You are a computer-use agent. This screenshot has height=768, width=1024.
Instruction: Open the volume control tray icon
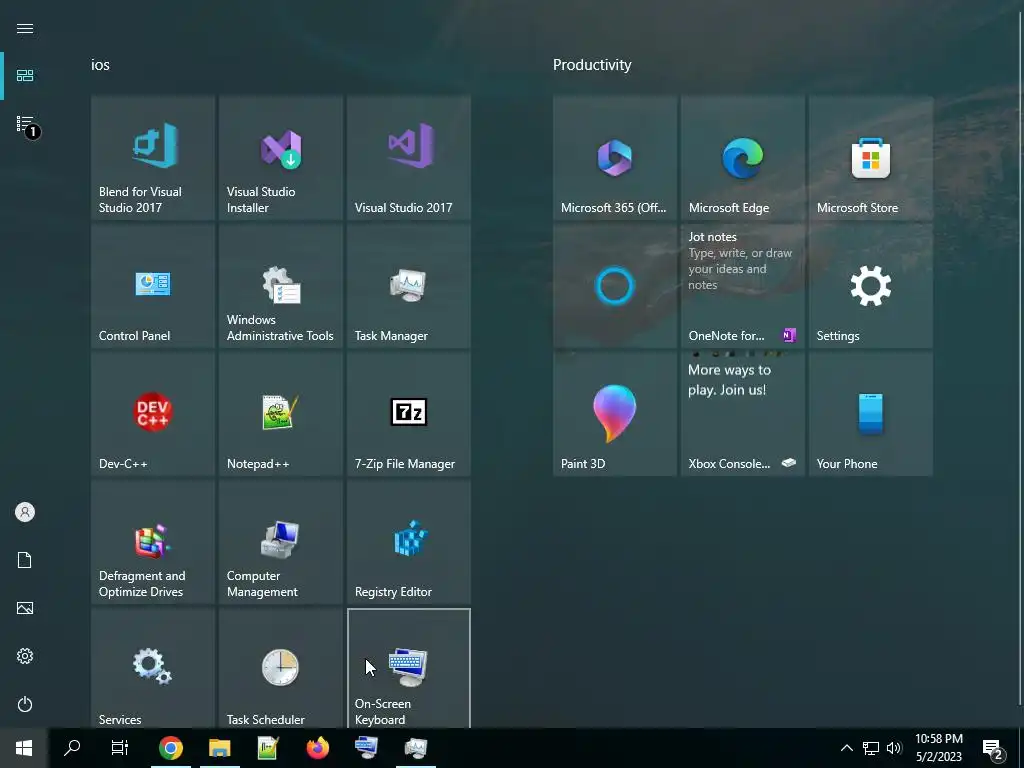tap(894, 748)
